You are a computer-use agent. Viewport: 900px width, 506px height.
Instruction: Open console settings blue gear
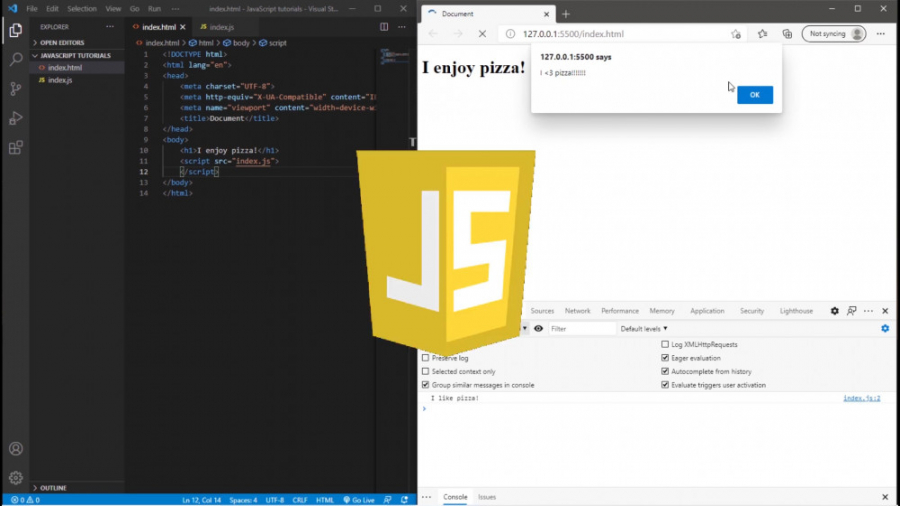tap(885, 329)
